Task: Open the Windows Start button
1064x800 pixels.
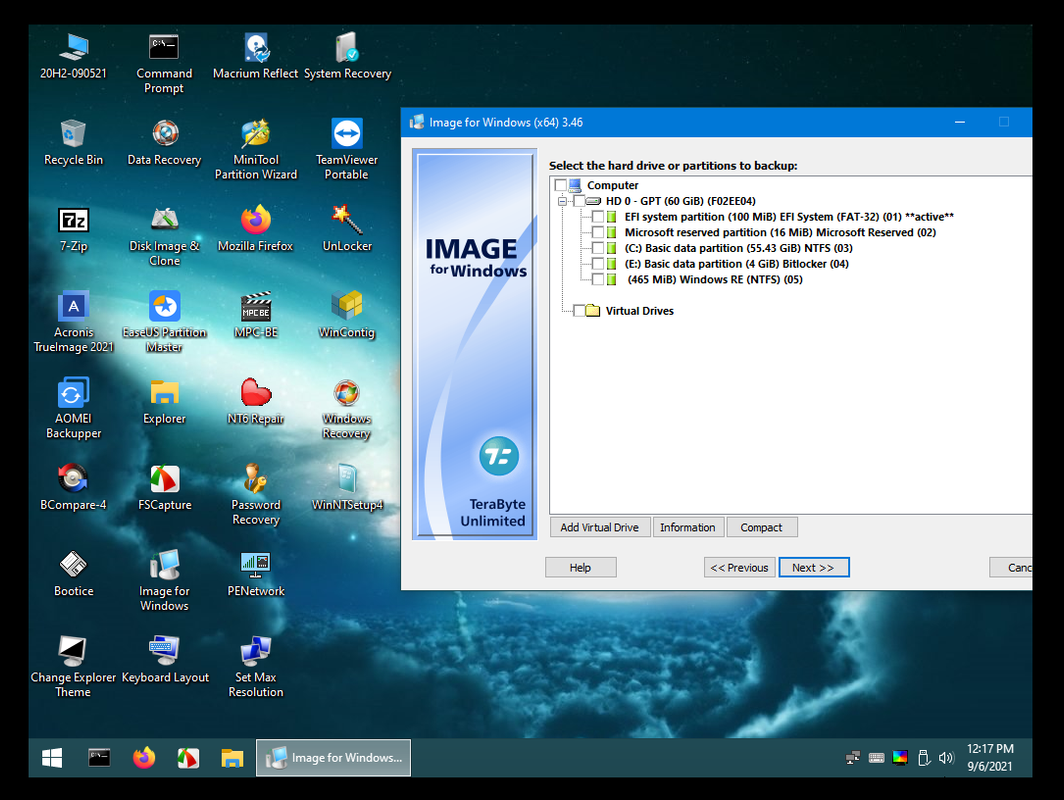Action: pyautogui.click(x=52, y=757)
